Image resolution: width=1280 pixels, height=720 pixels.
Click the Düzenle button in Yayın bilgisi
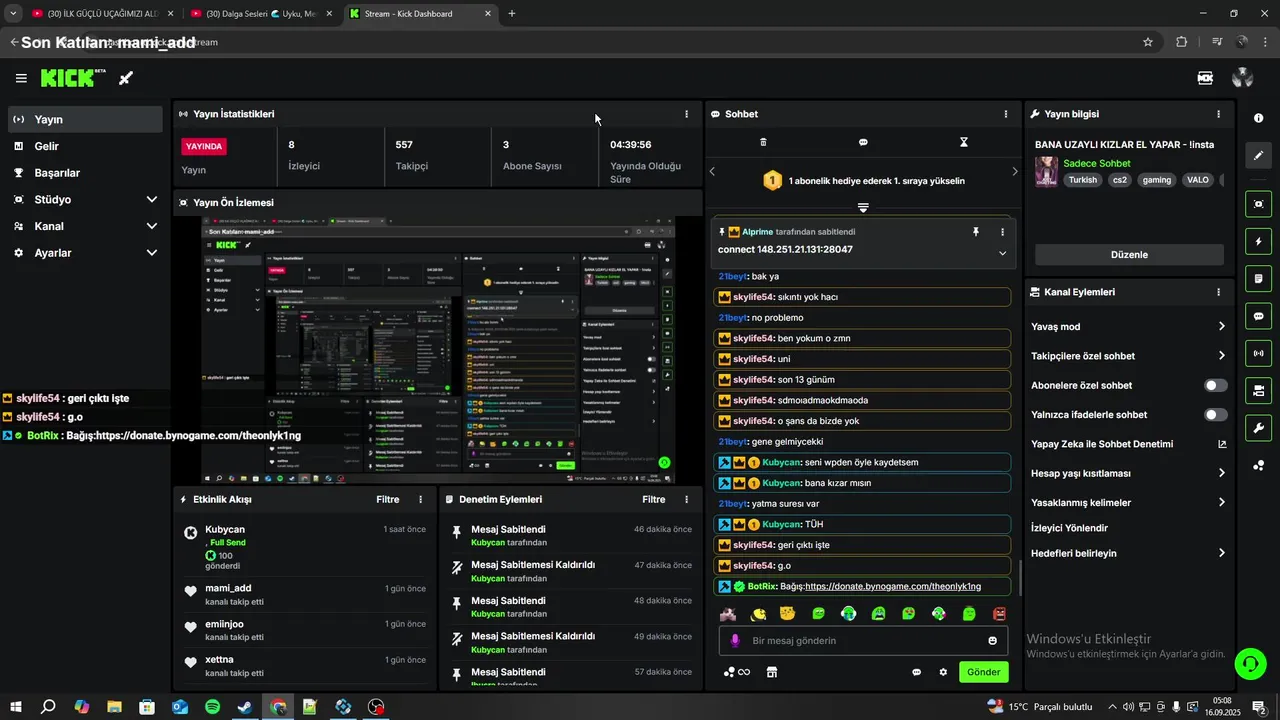pyautogui.click(x=1129, y=255)
